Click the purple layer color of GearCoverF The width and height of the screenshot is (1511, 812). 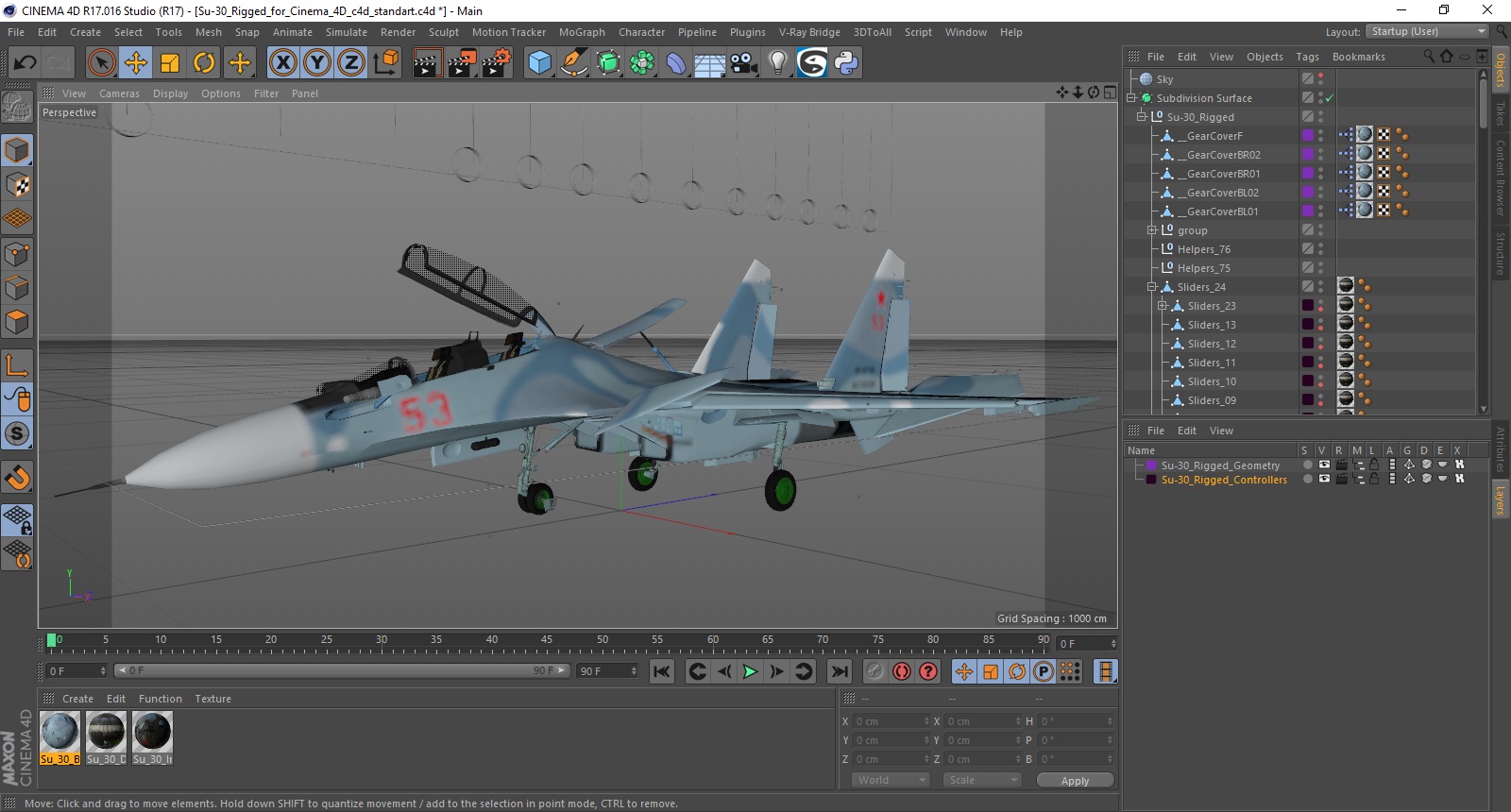coord(1308,136)
